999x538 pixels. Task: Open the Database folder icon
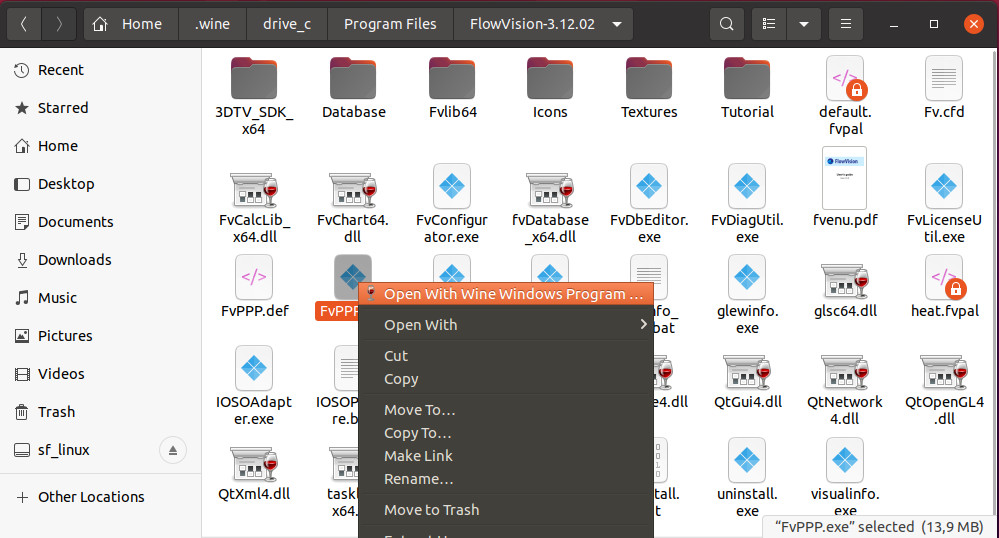353,78
